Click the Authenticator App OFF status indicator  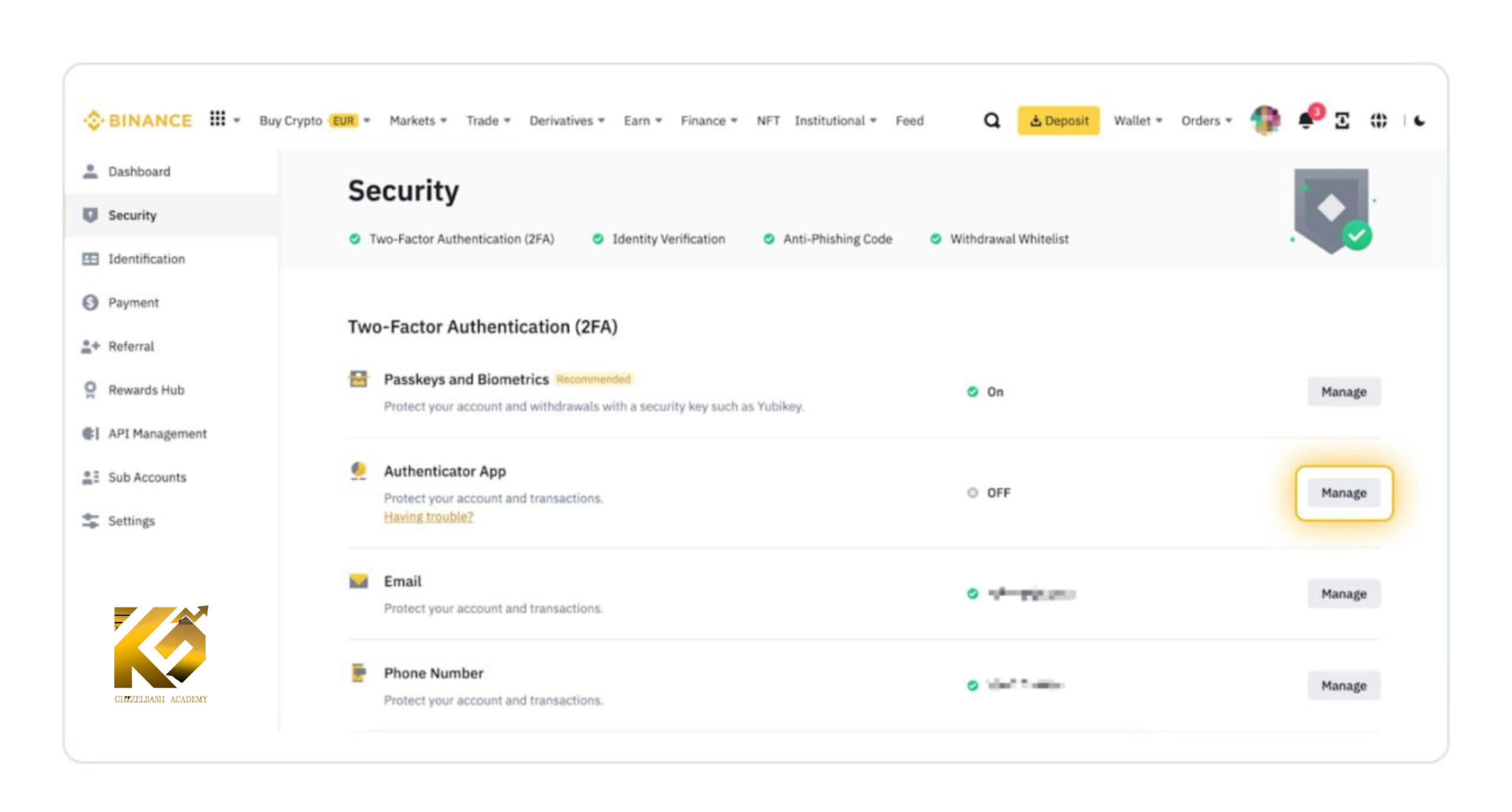point(989,493)
